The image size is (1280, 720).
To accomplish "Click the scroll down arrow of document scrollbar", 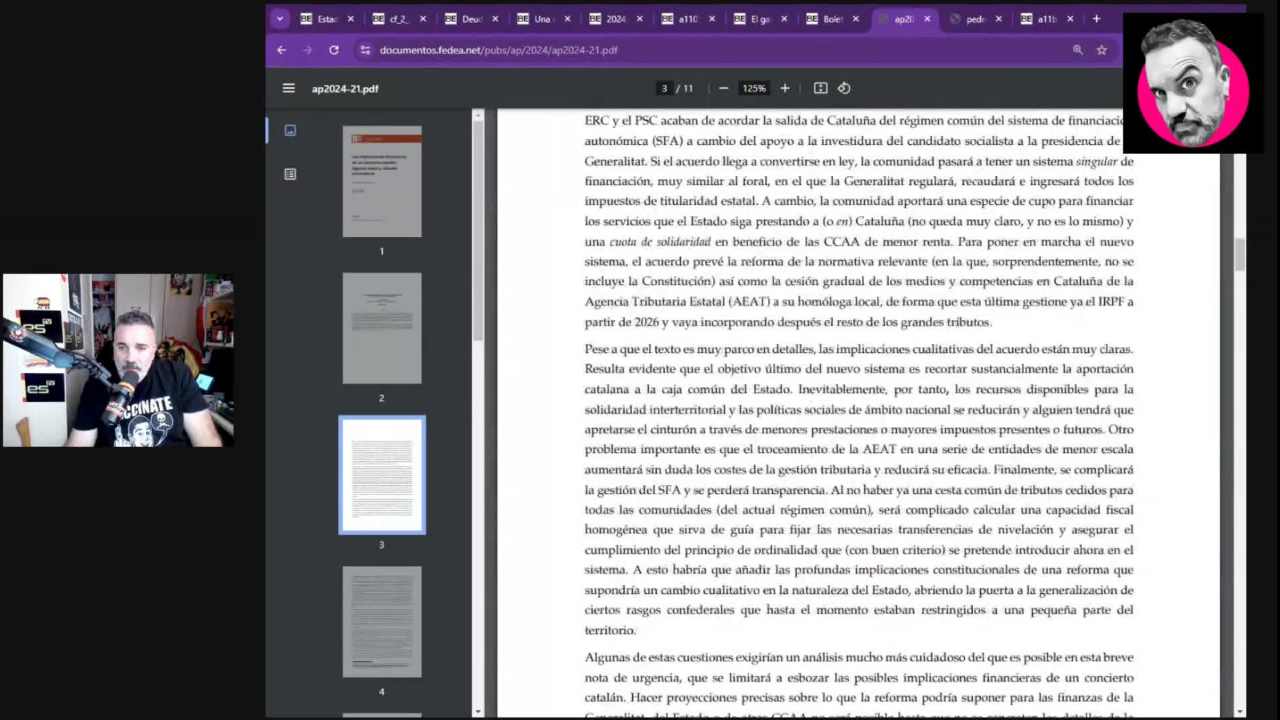I will [1240, 711].
